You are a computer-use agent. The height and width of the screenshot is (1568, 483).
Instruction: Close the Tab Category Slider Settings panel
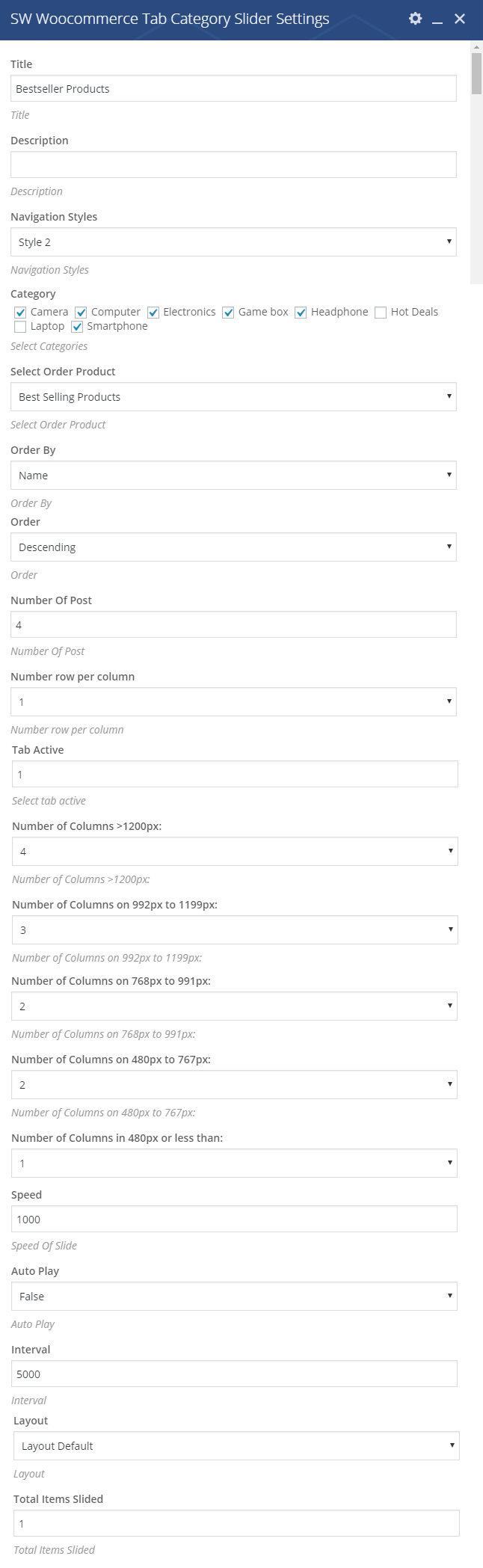[460, 19]
